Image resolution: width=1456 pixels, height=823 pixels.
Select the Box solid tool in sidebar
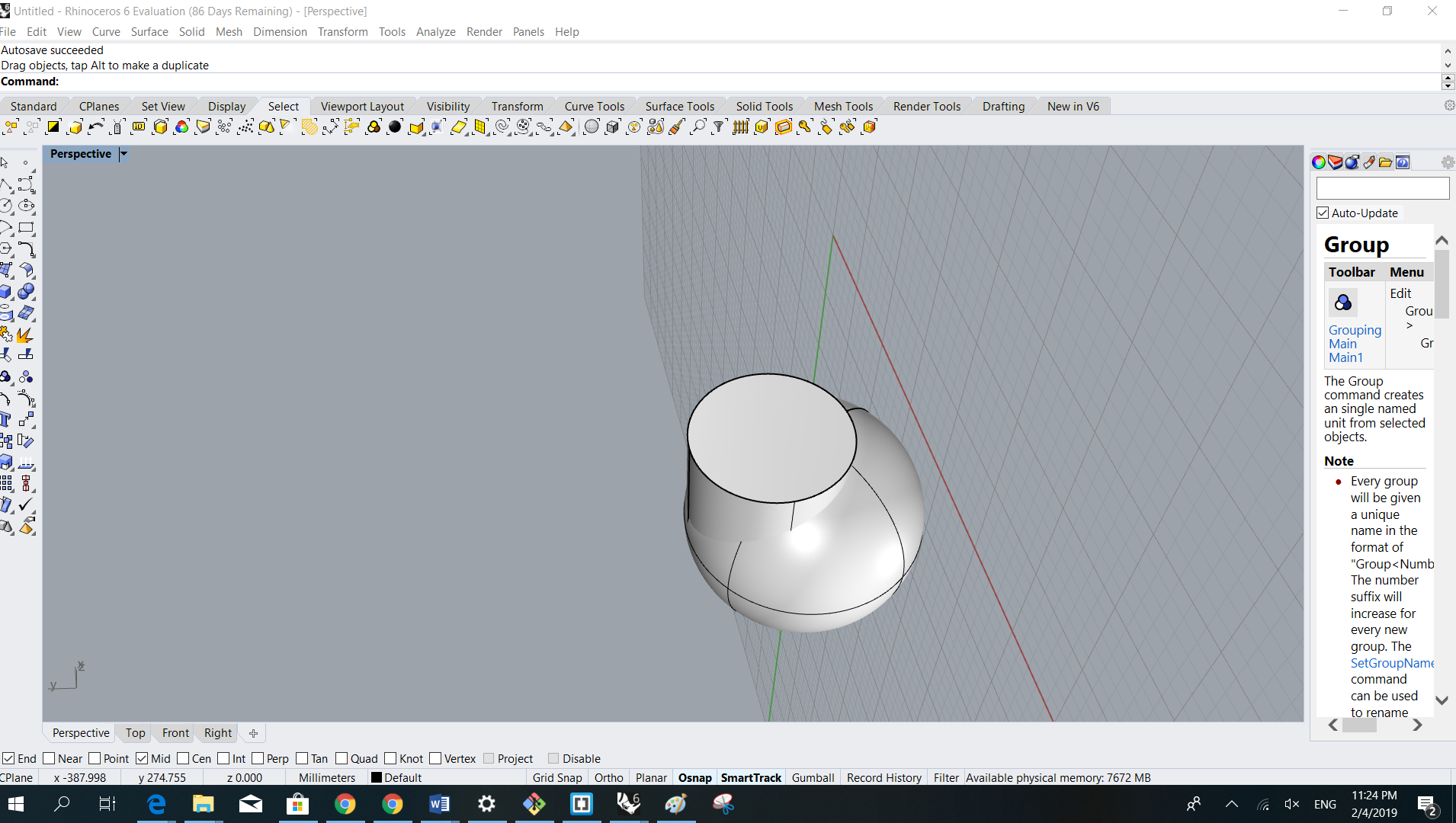coord(6,291)
